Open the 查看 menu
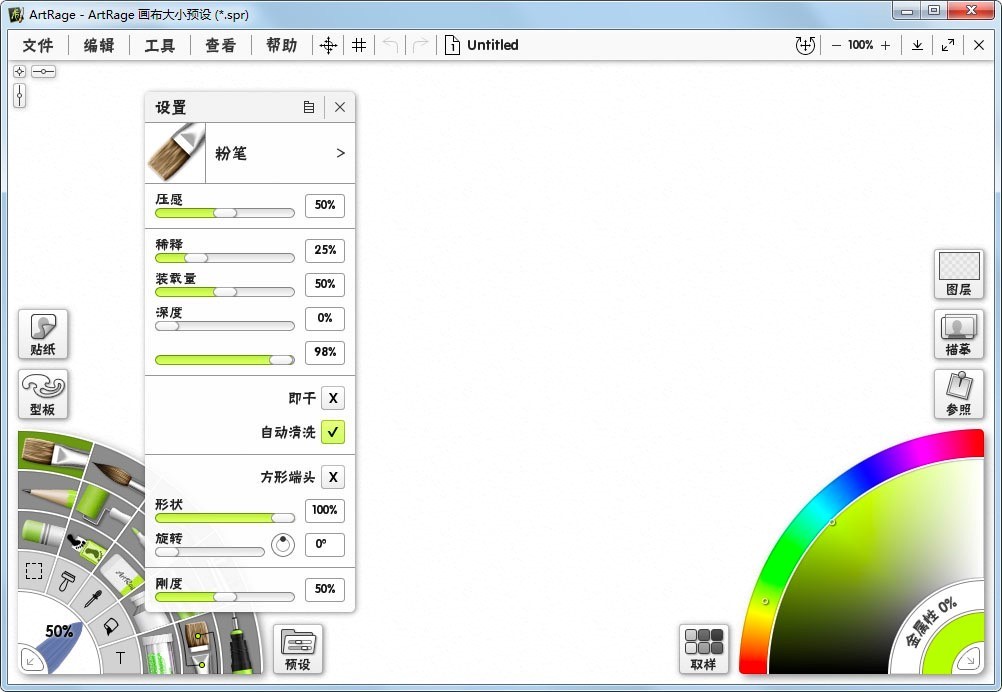This screenshot has height=692, width=1002. pos(220,45)
